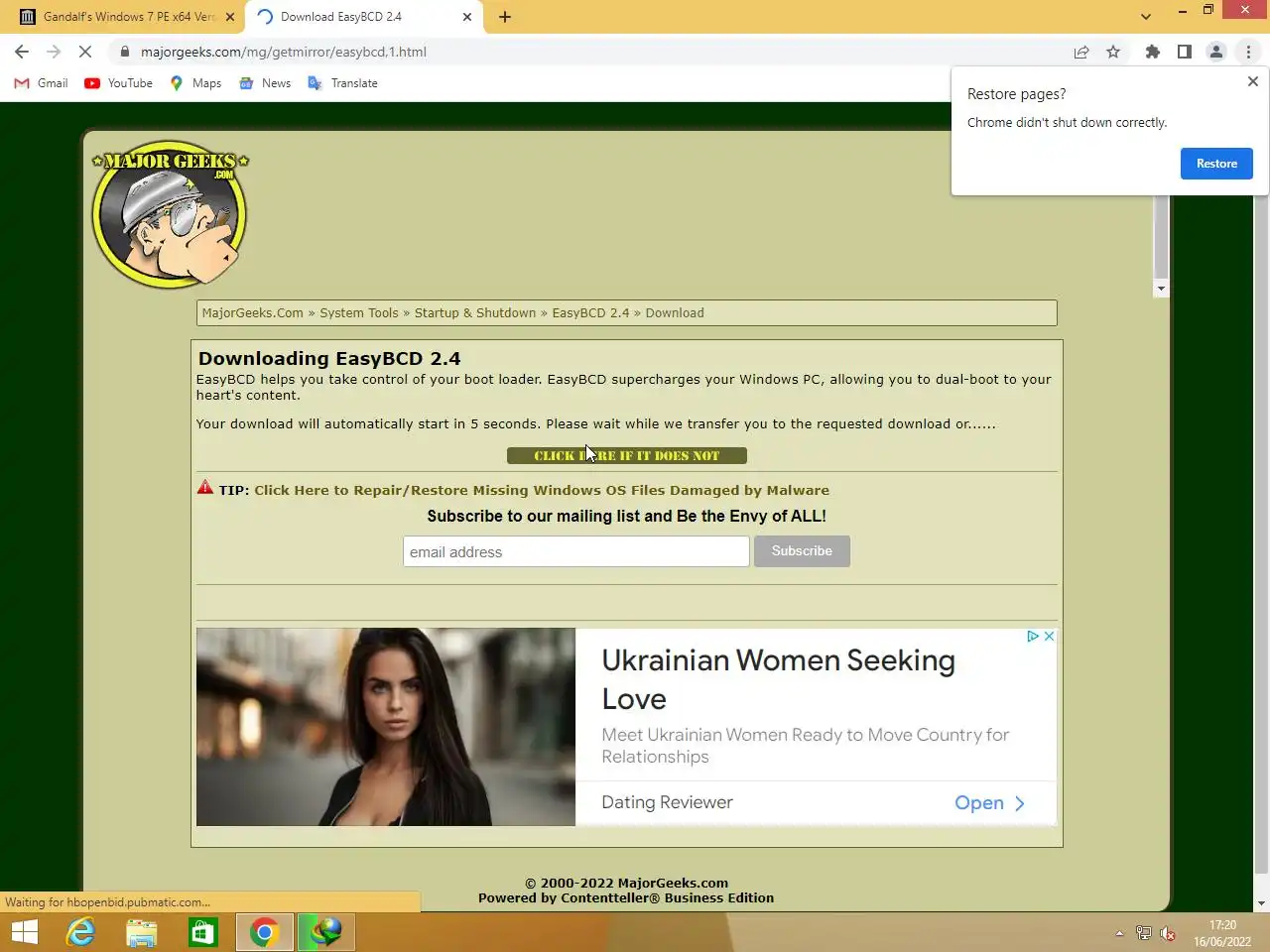
Task: Click Ukrainian Women Seeking Love ad headline
Action: pyautogui.click(x=779, y=679)
